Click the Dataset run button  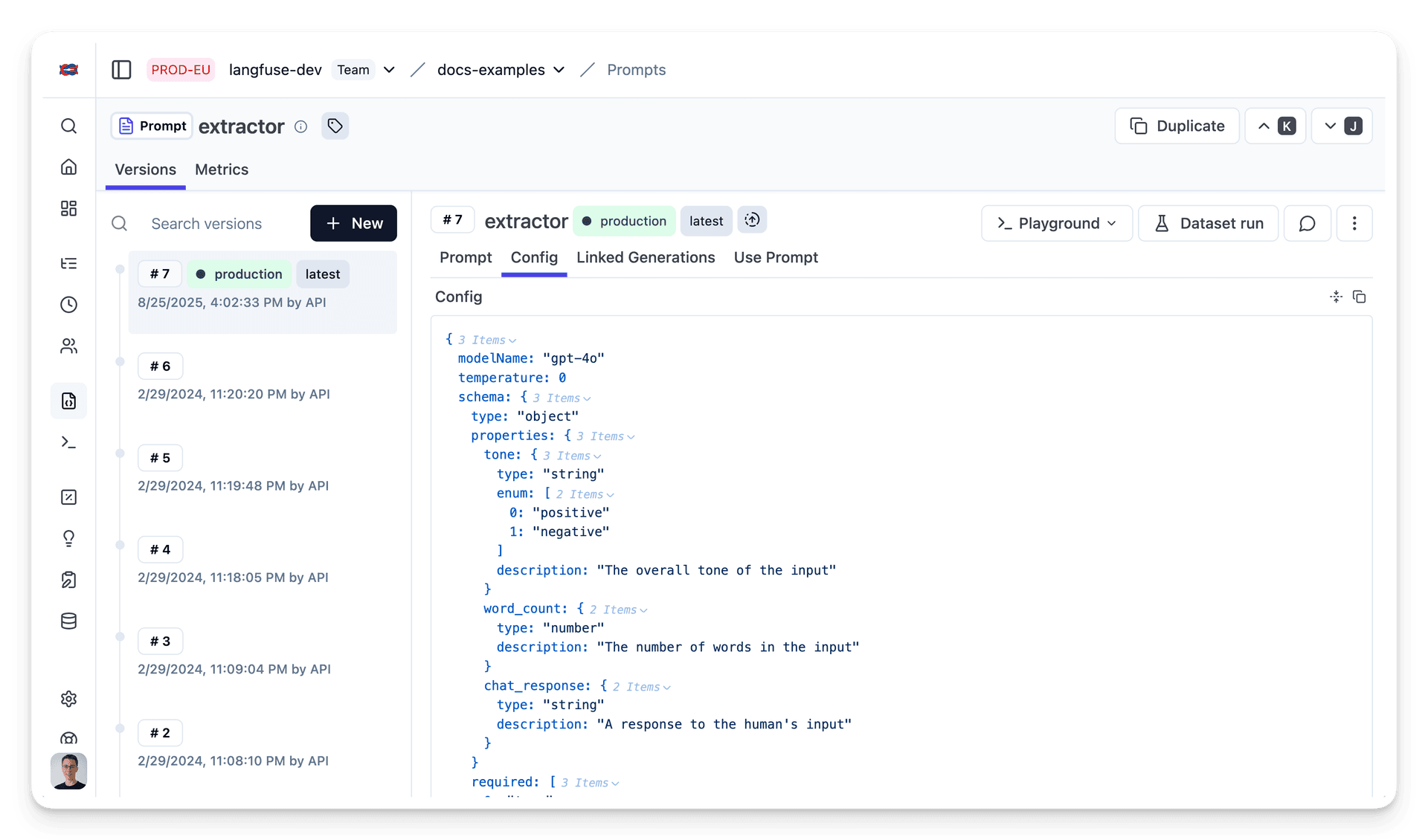(1208, 223)
